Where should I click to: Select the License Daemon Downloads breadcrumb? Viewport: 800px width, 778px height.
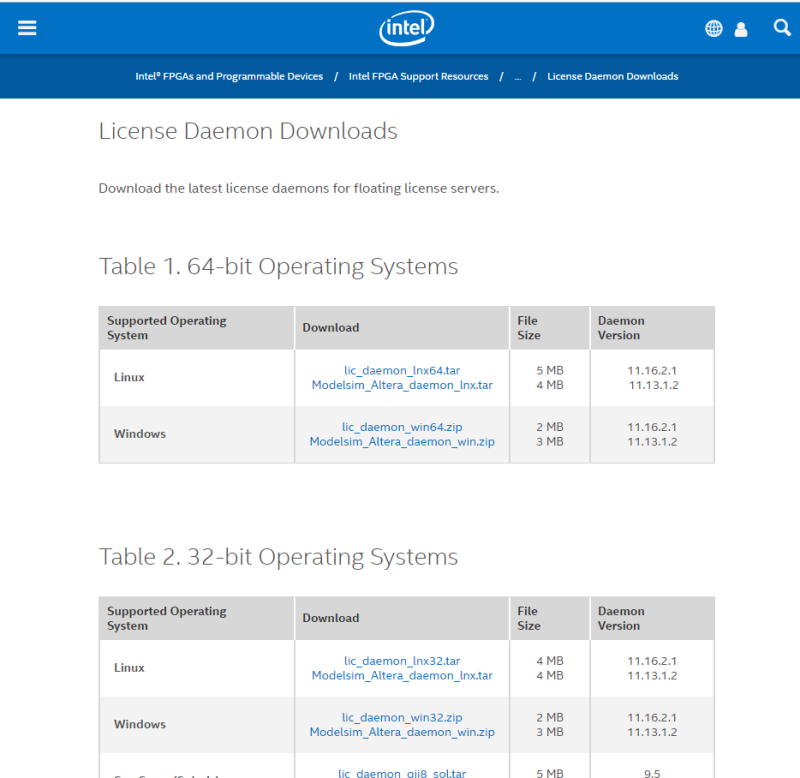(612, 76)
